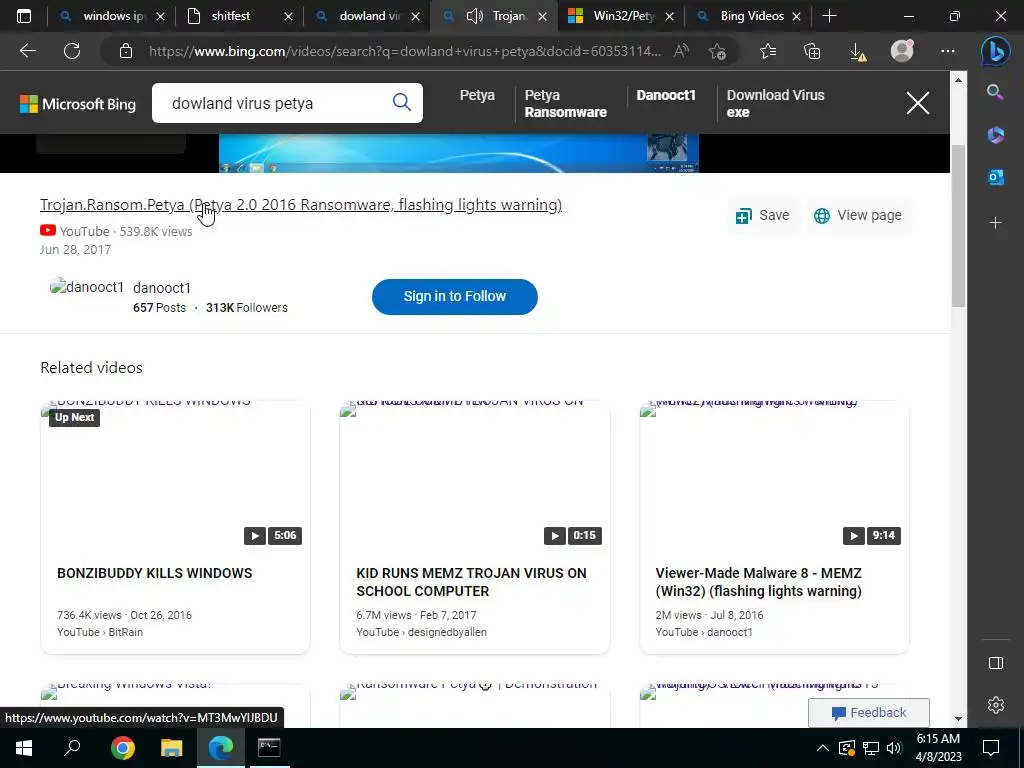
Task: Open the Windows Start menu
Action: point(24,747)
